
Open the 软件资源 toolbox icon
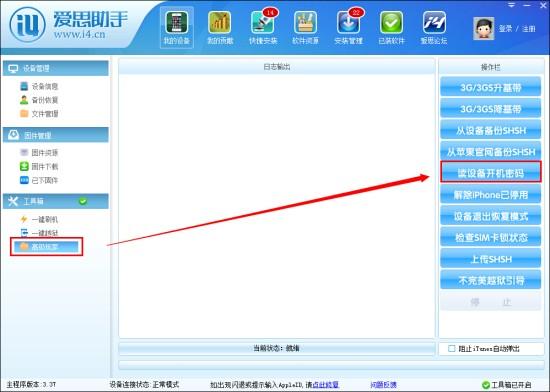pyautogui.click(x=306, y=28)
